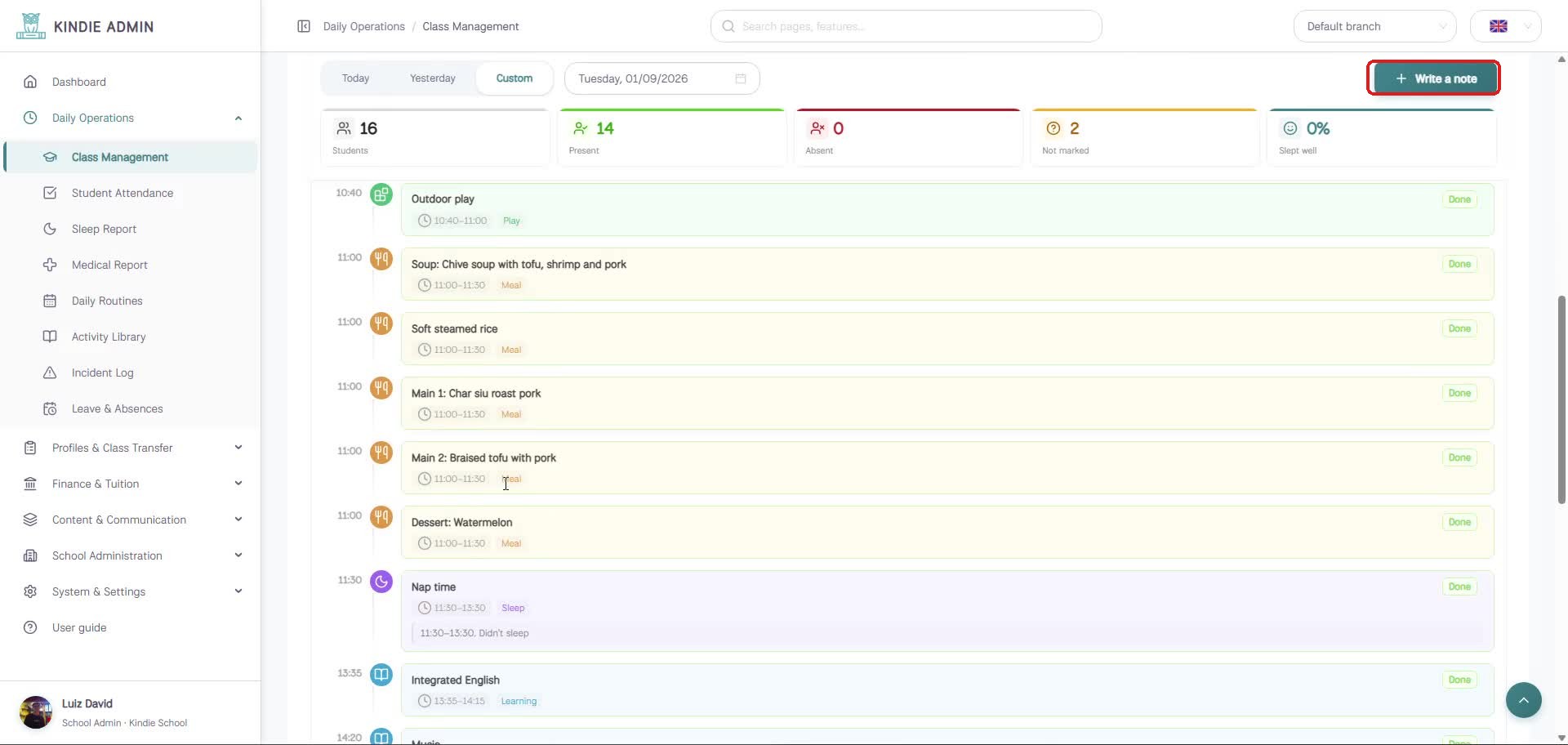Click the meal icon beside Soft steamed rice
Viewport: 1568px width, 745px height.
coord(381,323)
